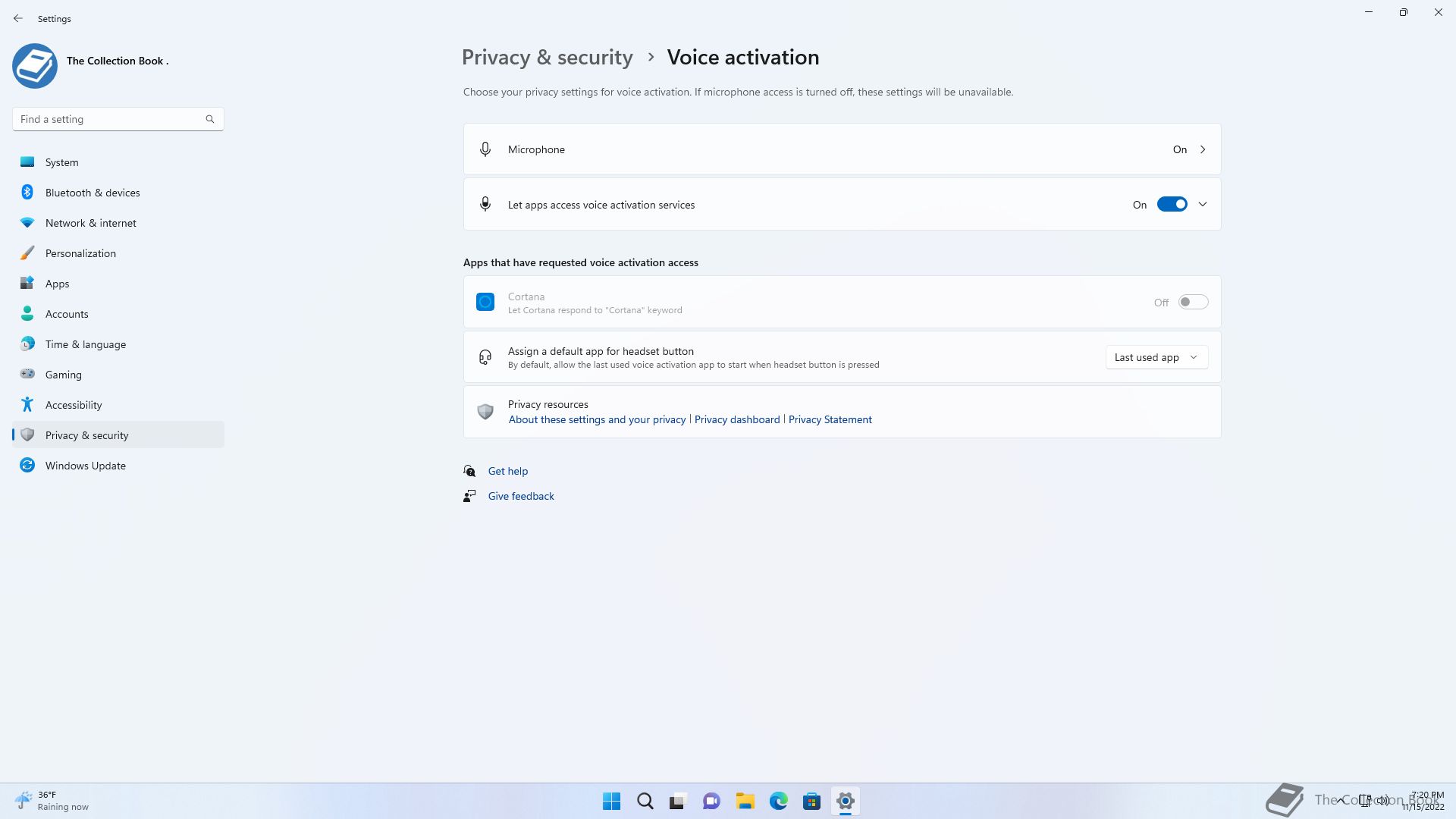The width and height of the screenshot is (1456, 819).
Task: Open Microphone settings via chevron arrow
Action: (1203, 149)
